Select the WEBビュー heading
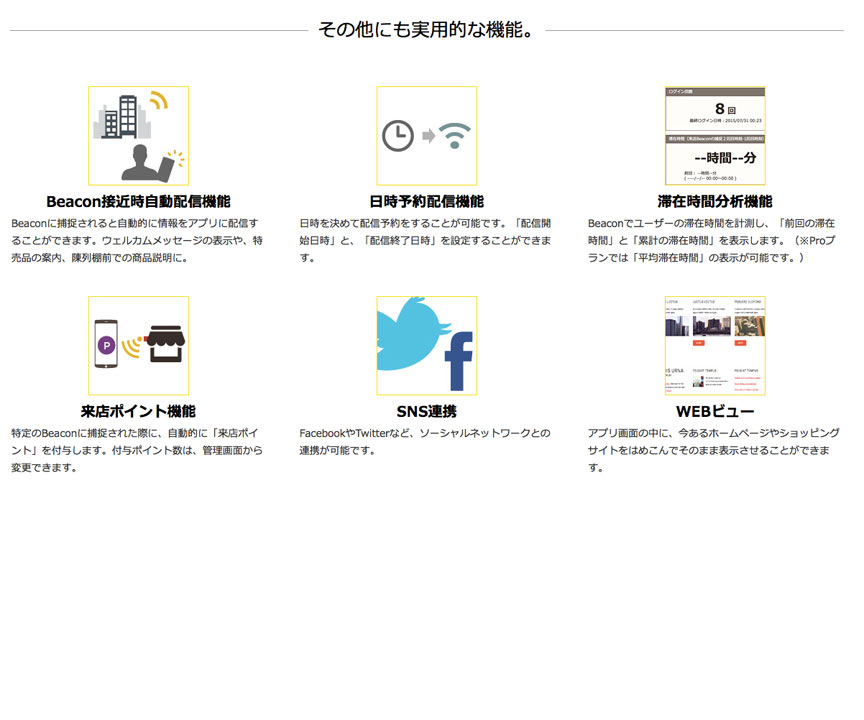 [714, 411]
